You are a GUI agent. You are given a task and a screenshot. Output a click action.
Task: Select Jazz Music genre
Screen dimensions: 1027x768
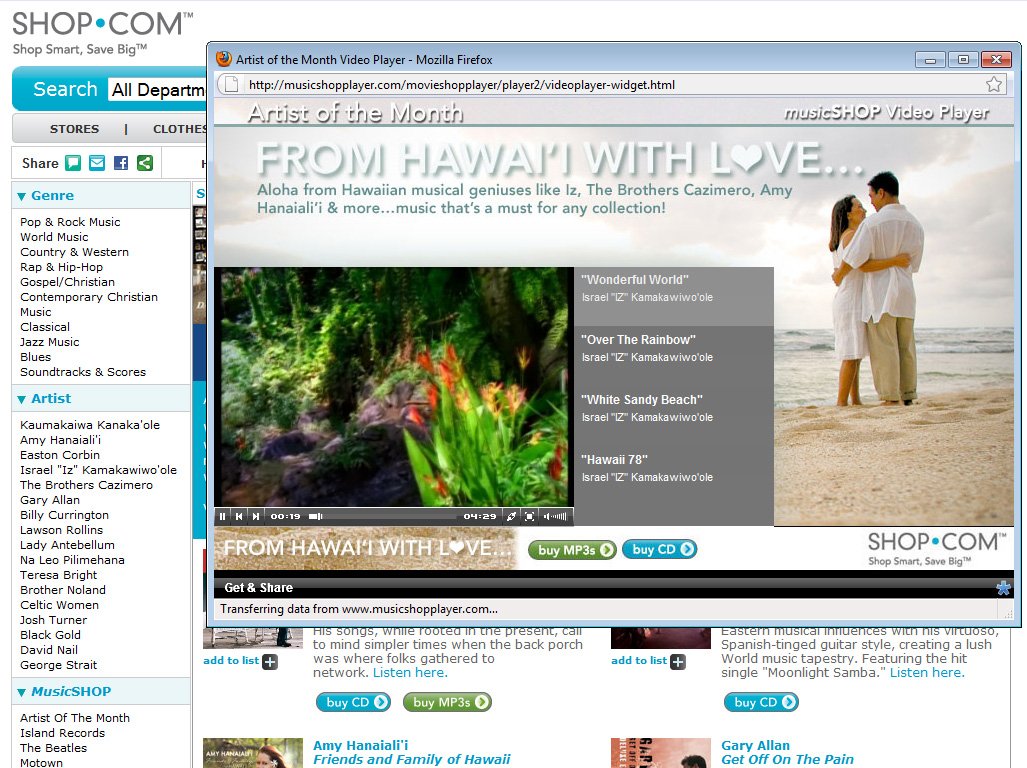[x=50, y=342]
